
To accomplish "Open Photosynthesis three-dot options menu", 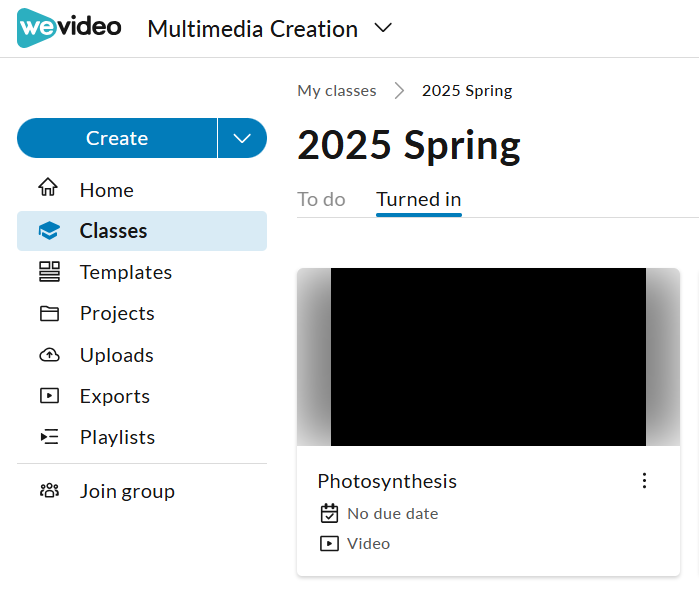I will [644, 481].
